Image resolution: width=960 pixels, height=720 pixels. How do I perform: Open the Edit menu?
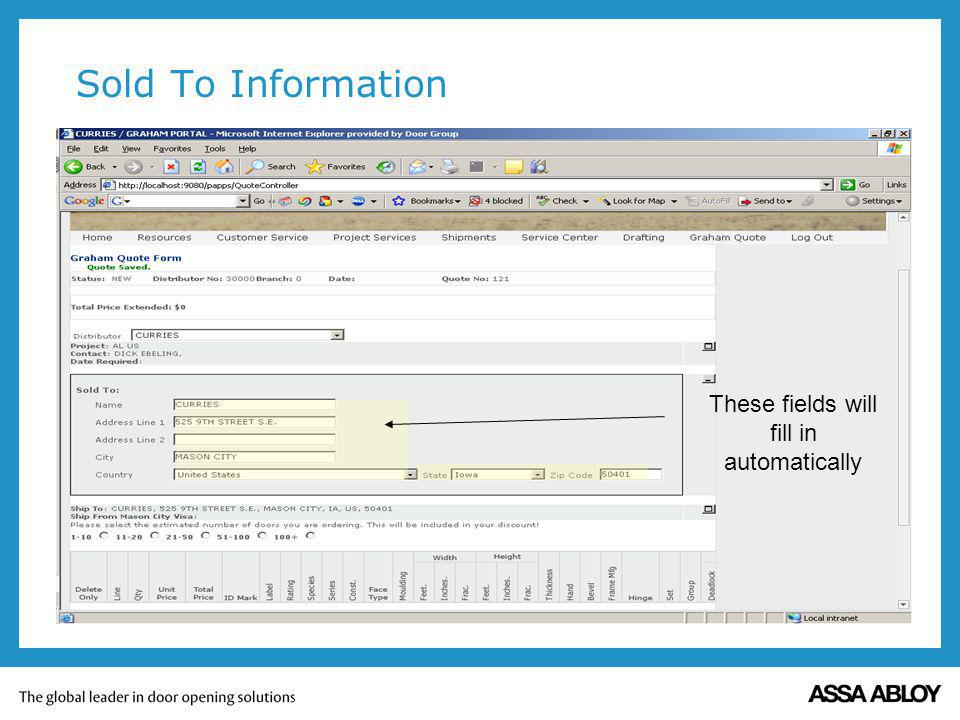coord(101,149)
